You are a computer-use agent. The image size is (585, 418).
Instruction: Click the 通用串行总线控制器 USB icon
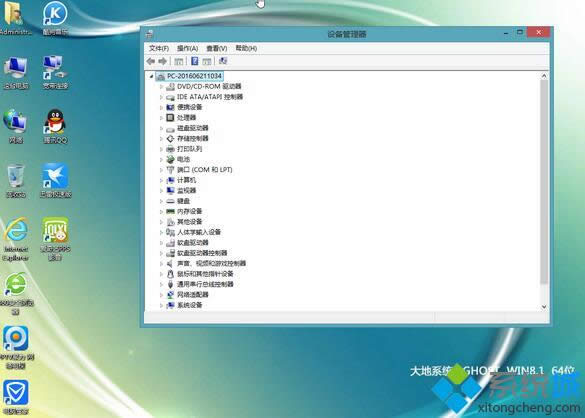click(x=170, y=285)
